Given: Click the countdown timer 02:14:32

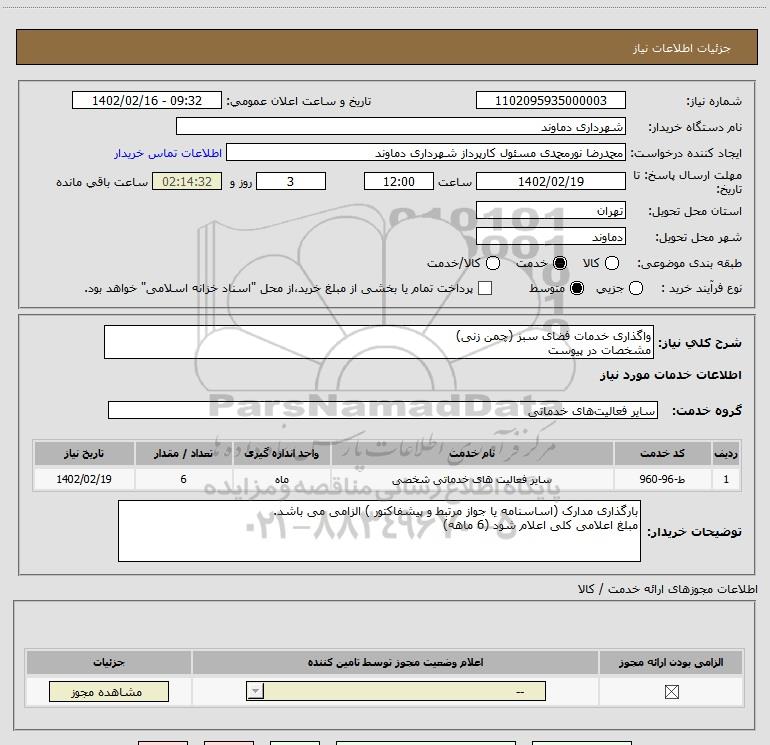Looking at the screenshot, I should click(x=187, y=181).
